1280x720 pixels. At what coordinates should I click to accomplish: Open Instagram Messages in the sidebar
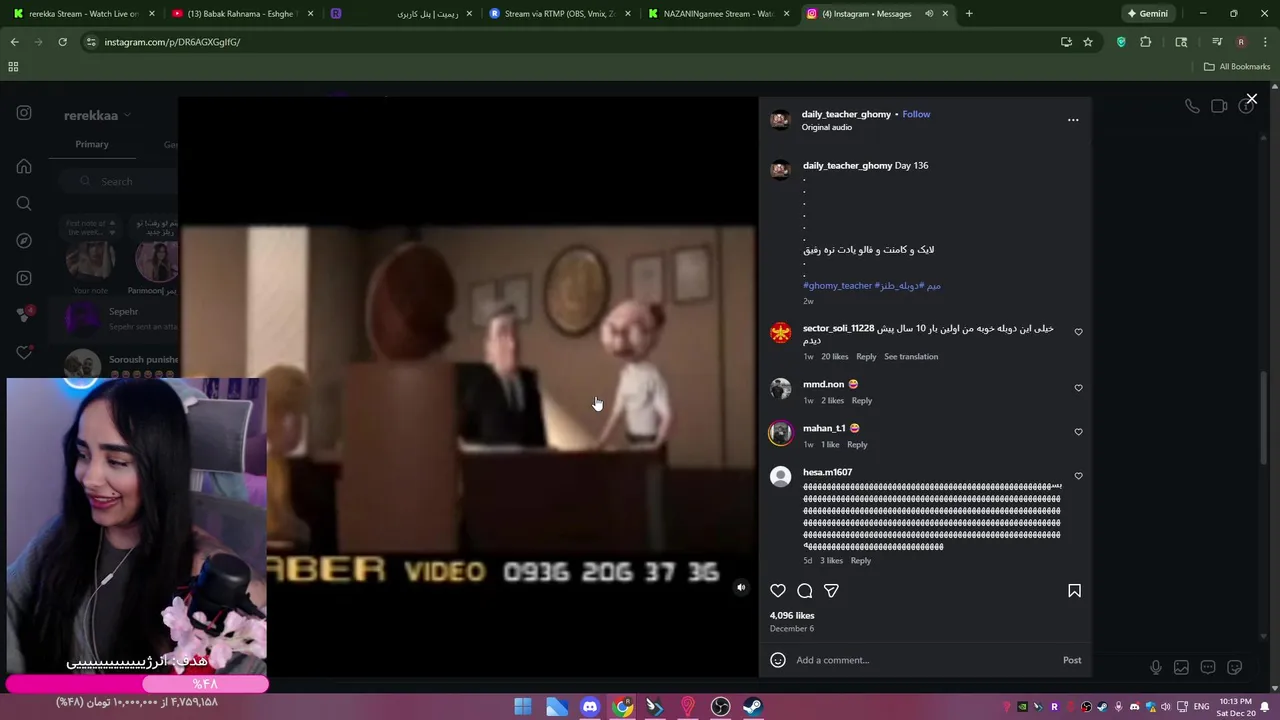tap(24, 315)
